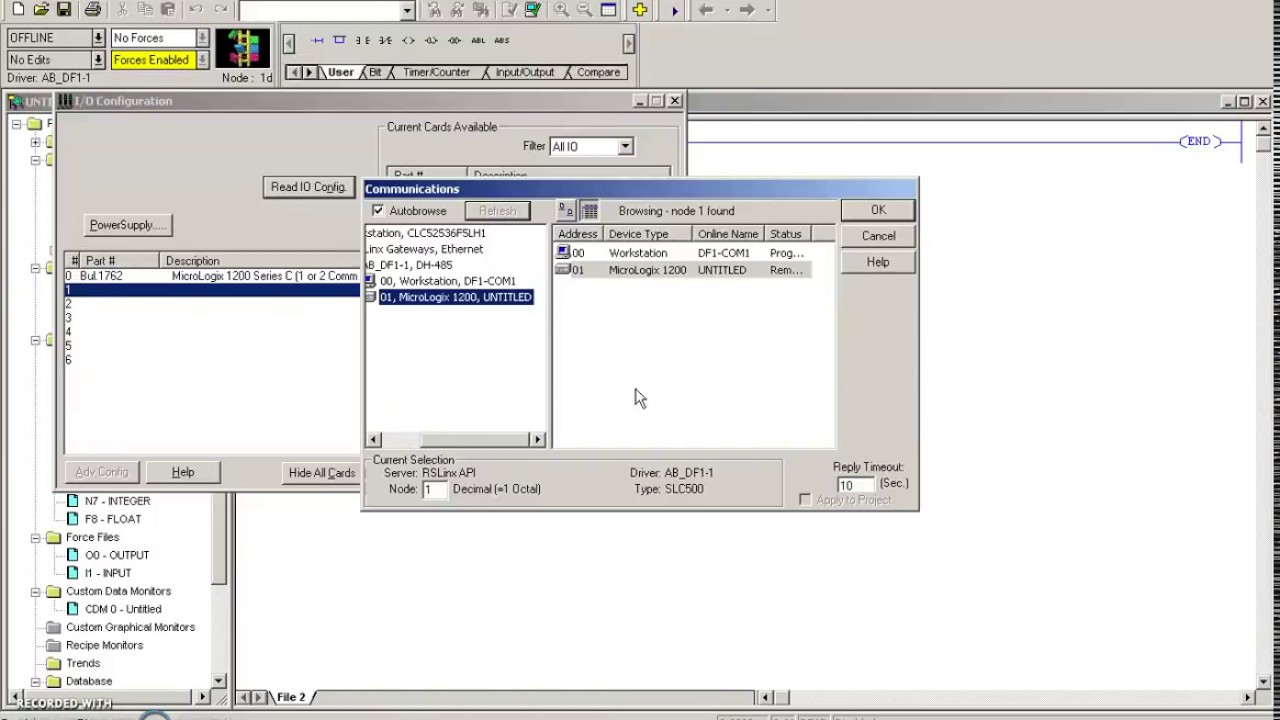Click Cancel in Communications dialog

click(x=878, y=236)
